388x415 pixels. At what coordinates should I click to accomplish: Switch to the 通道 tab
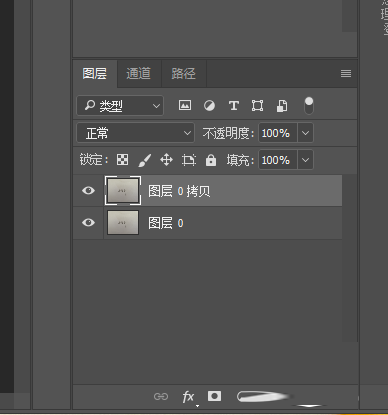(139, 73)
